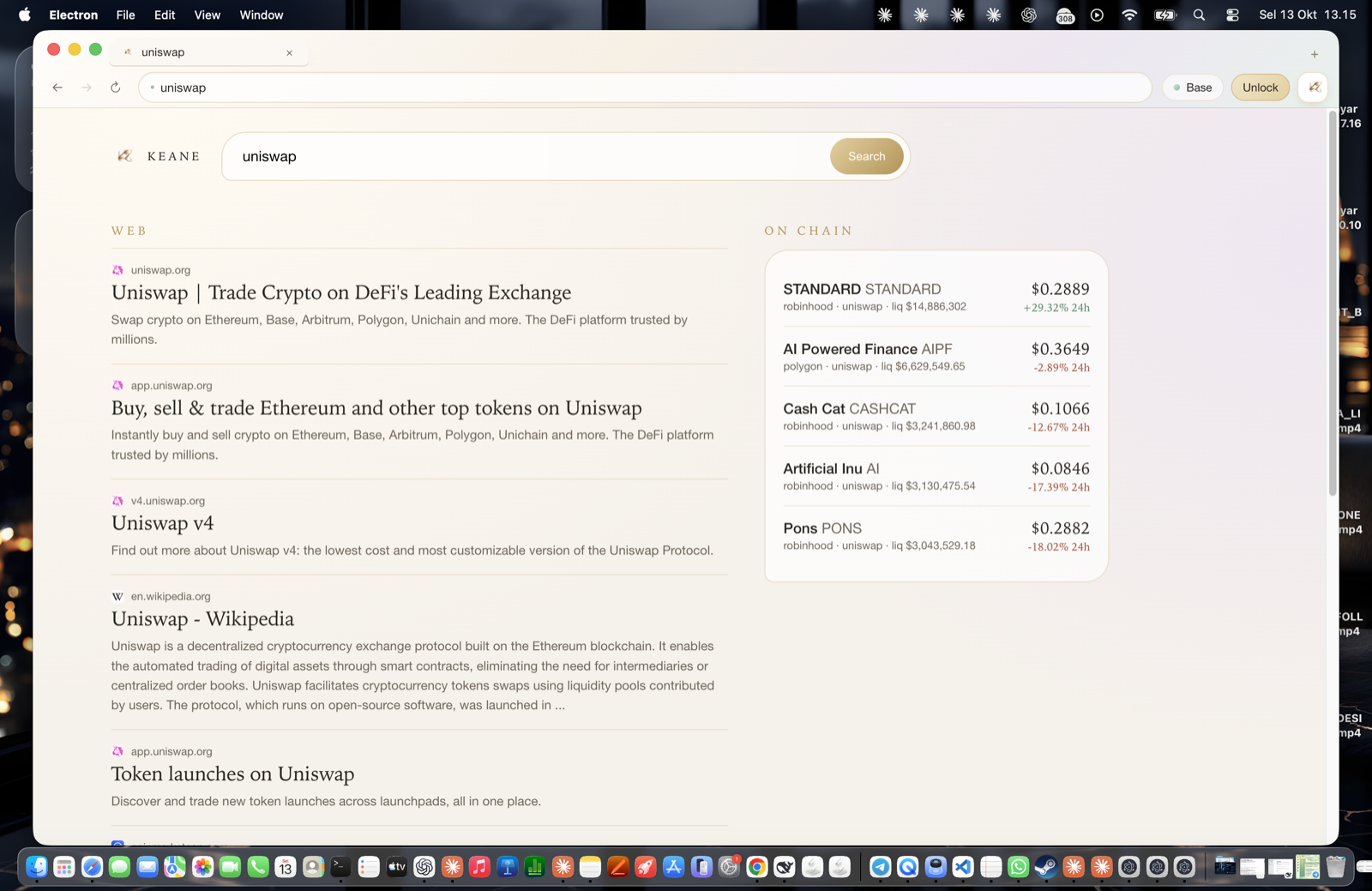The width and height of the screenshot is (1372, 891).
Task: Click the Unlock button
Action: coord(1260,87)
